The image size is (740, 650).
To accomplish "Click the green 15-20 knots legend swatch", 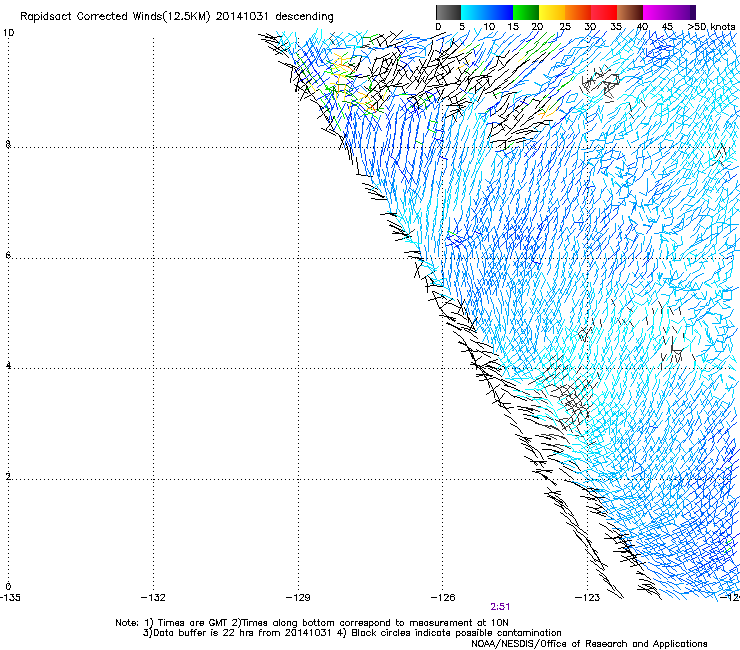I will click(x=526, y=12).
